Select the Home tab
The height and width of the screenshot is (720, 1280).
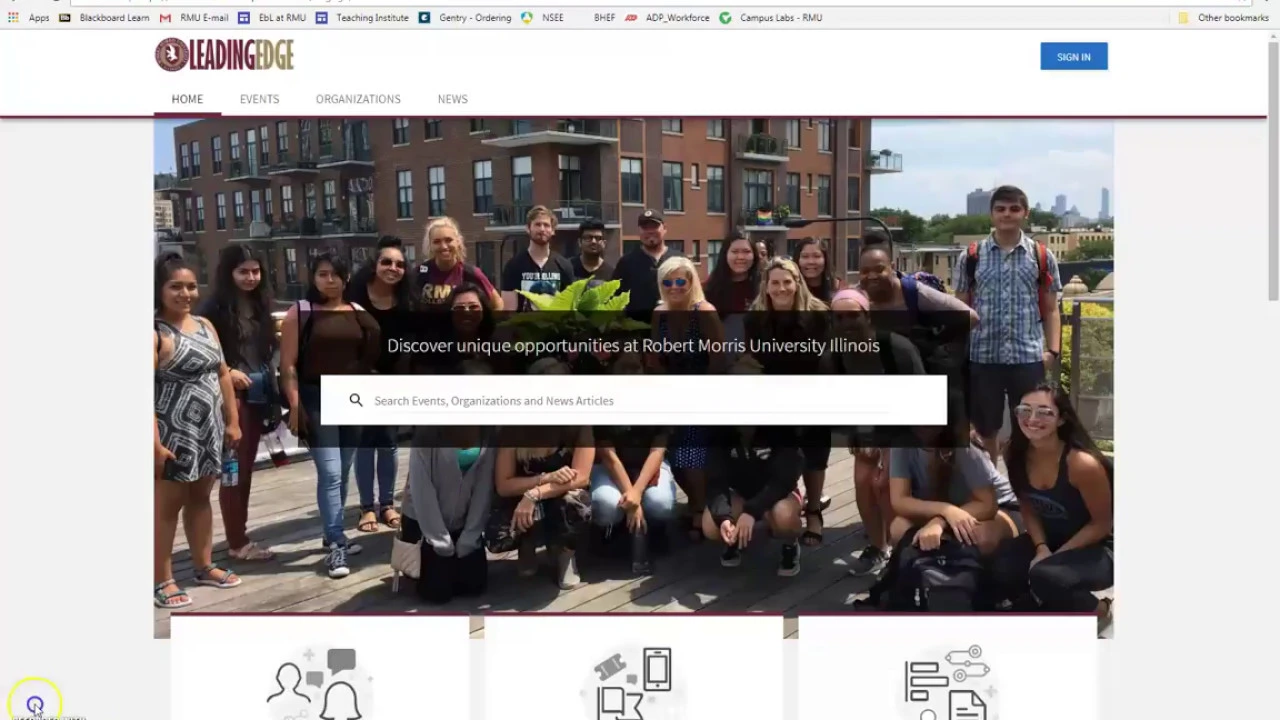(x=187, y=99)
